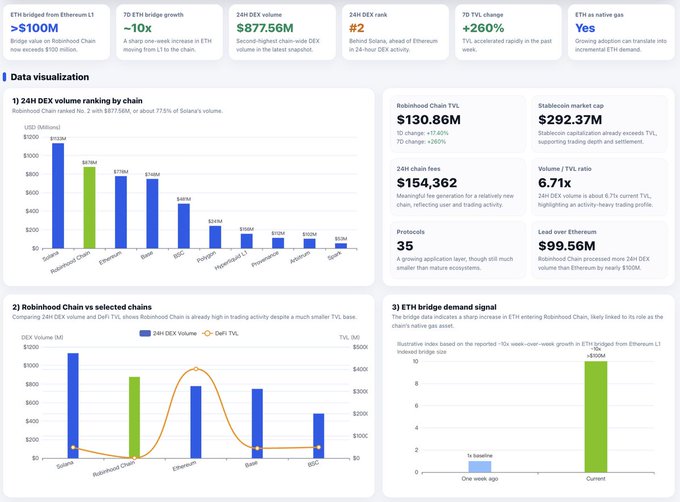Click the "+17.40%" 1D change value

coord(438,133)
